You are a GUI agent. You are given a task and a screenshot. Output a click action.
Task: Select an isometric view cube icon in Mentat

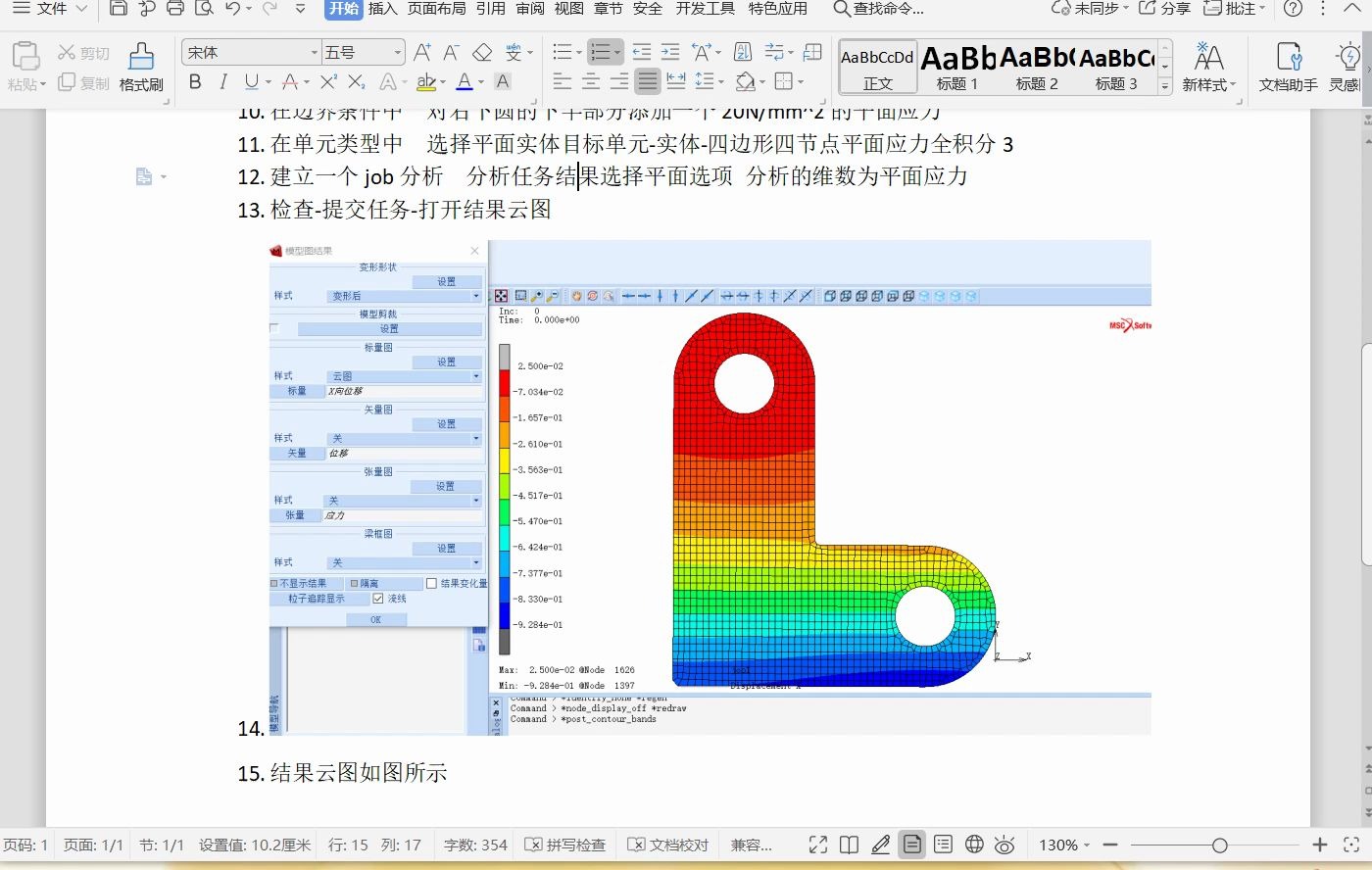tap(831, 295)
